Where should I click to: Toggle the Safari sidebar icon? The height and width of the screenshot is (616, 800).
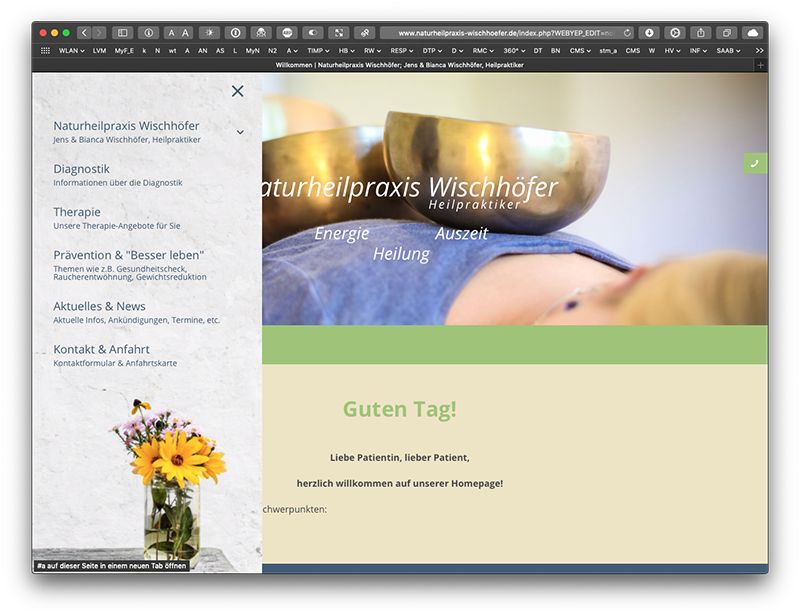(x=123, y=33)
